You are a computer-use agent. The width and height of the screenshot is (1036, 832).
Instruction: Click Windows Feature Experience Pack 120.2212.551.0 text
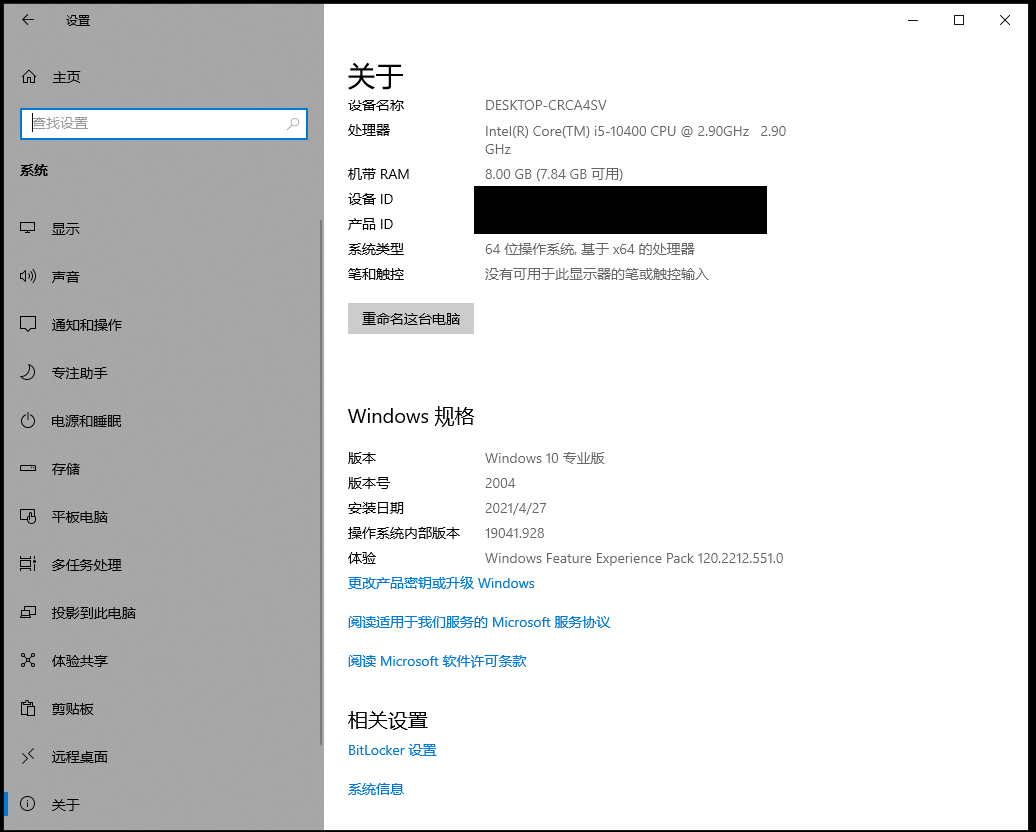coord(634,559)
